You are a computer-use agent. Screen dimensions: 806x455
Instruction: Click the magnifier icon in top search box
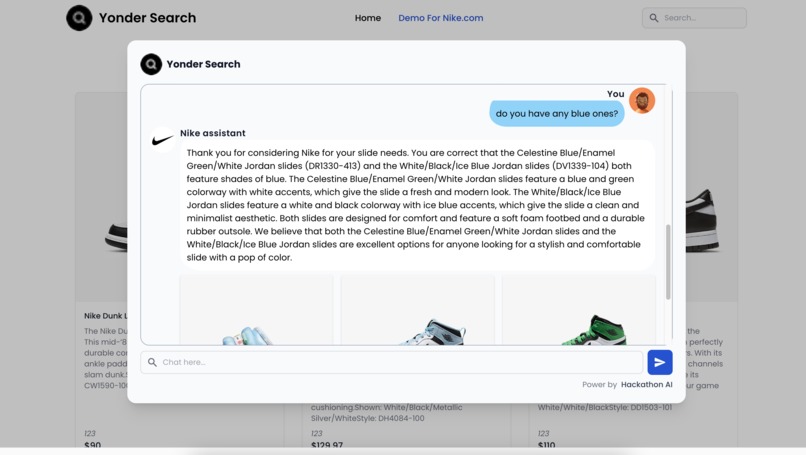654,18
